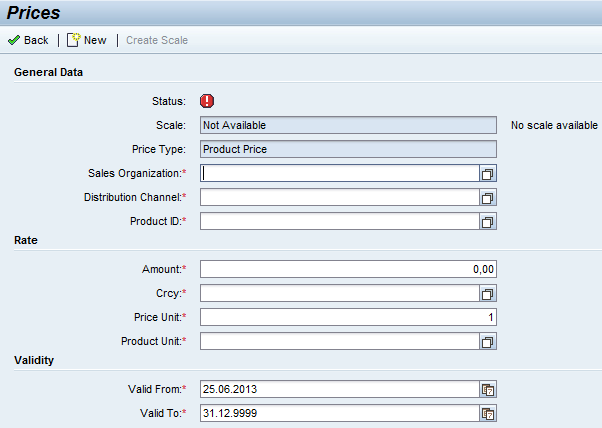Click the Create Scale toolbar item

point(156,40)
